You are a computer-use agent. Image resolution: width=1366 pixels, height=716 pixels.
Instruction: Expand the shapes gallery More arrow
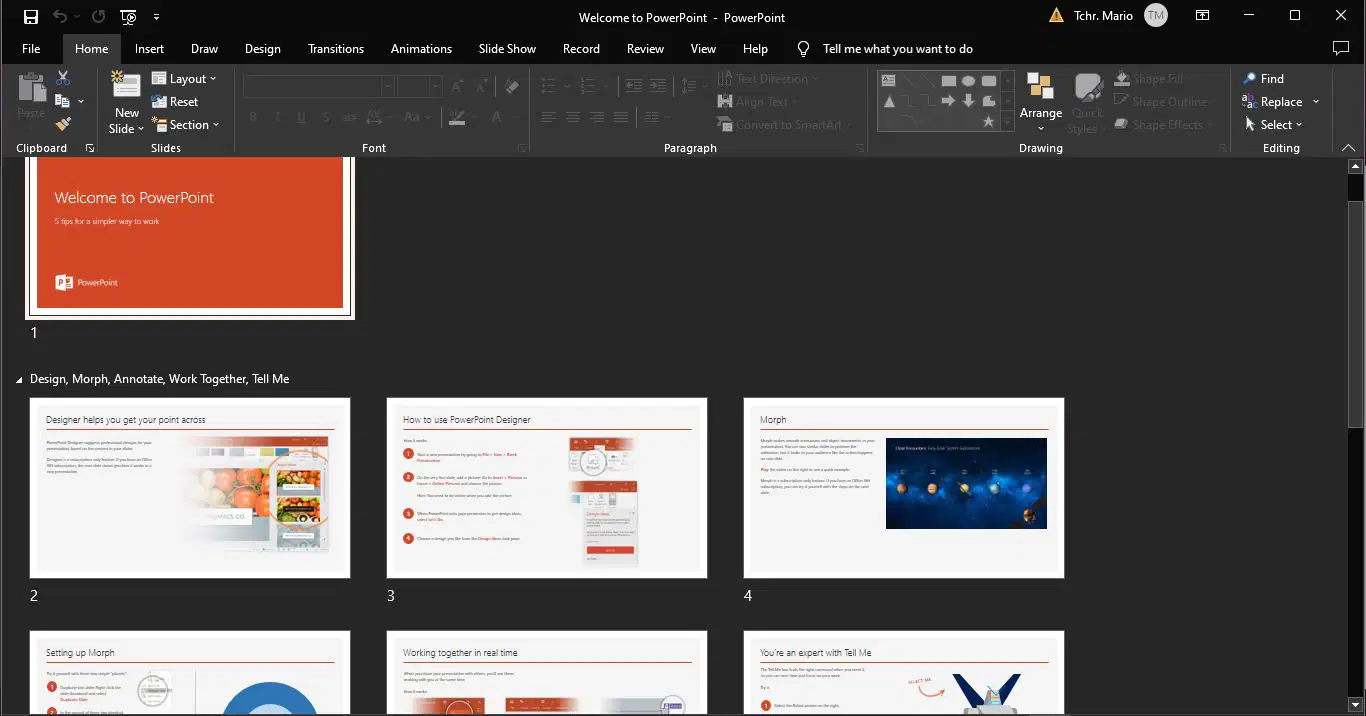point(1008,122)
